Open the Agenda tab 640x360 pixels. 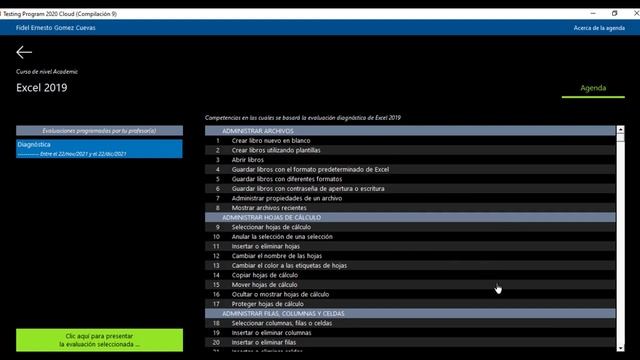(x=593, y=88)
